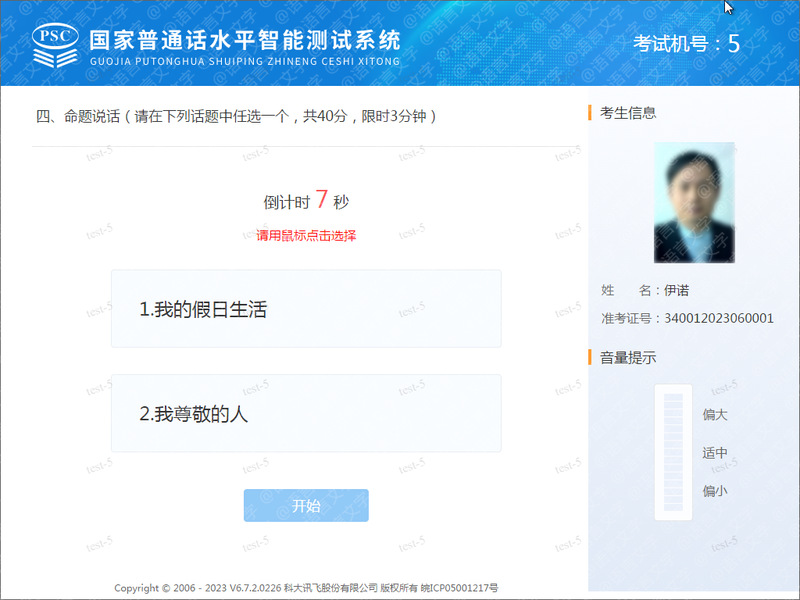Click the 开始 button
This screenshot has height=600, width=800.
point(306,506)
